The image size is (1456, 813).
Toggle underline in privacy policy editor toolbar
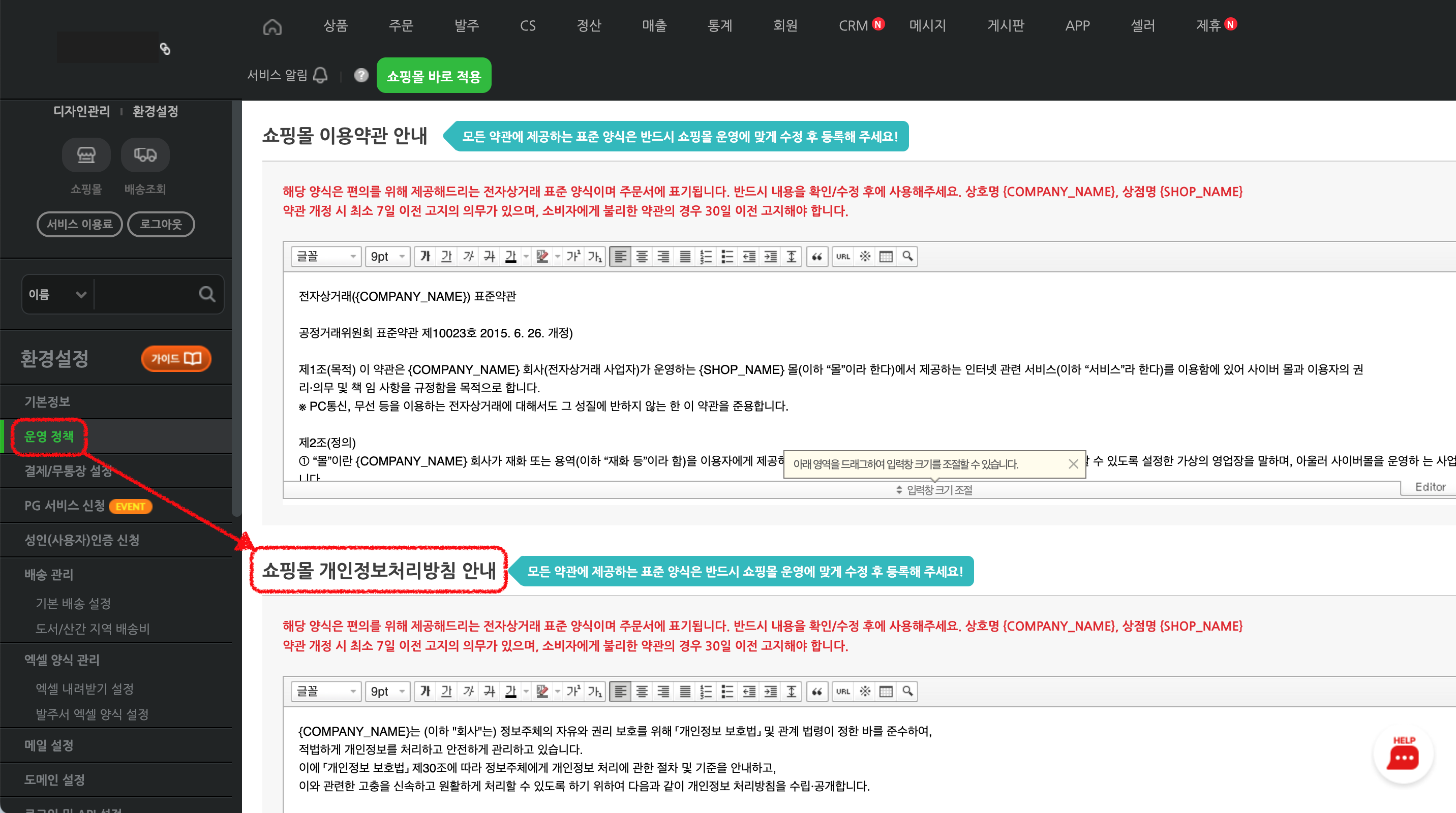[446, 691]
